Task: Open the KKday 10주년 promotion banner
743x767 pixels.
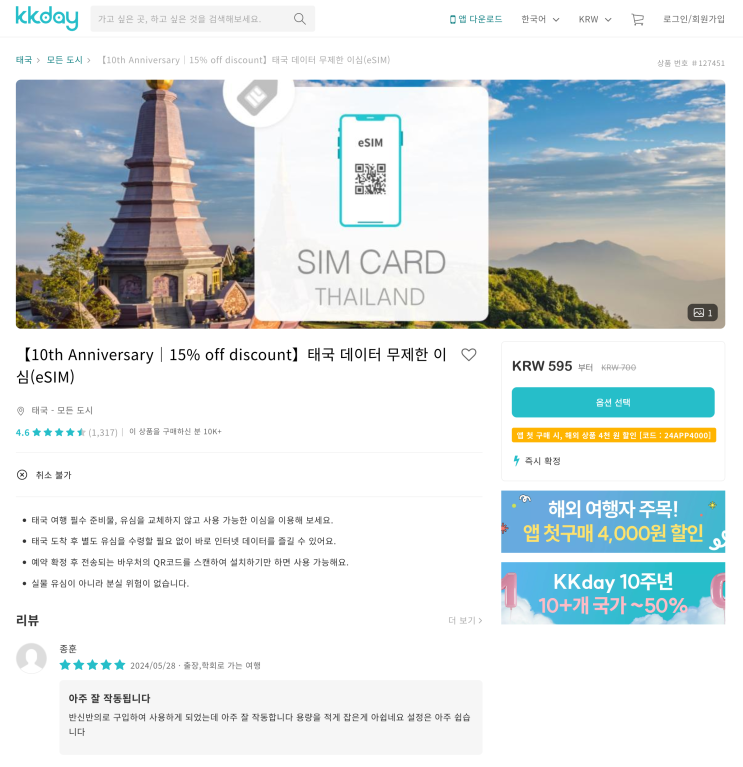Action: click(x=613, y=593)
